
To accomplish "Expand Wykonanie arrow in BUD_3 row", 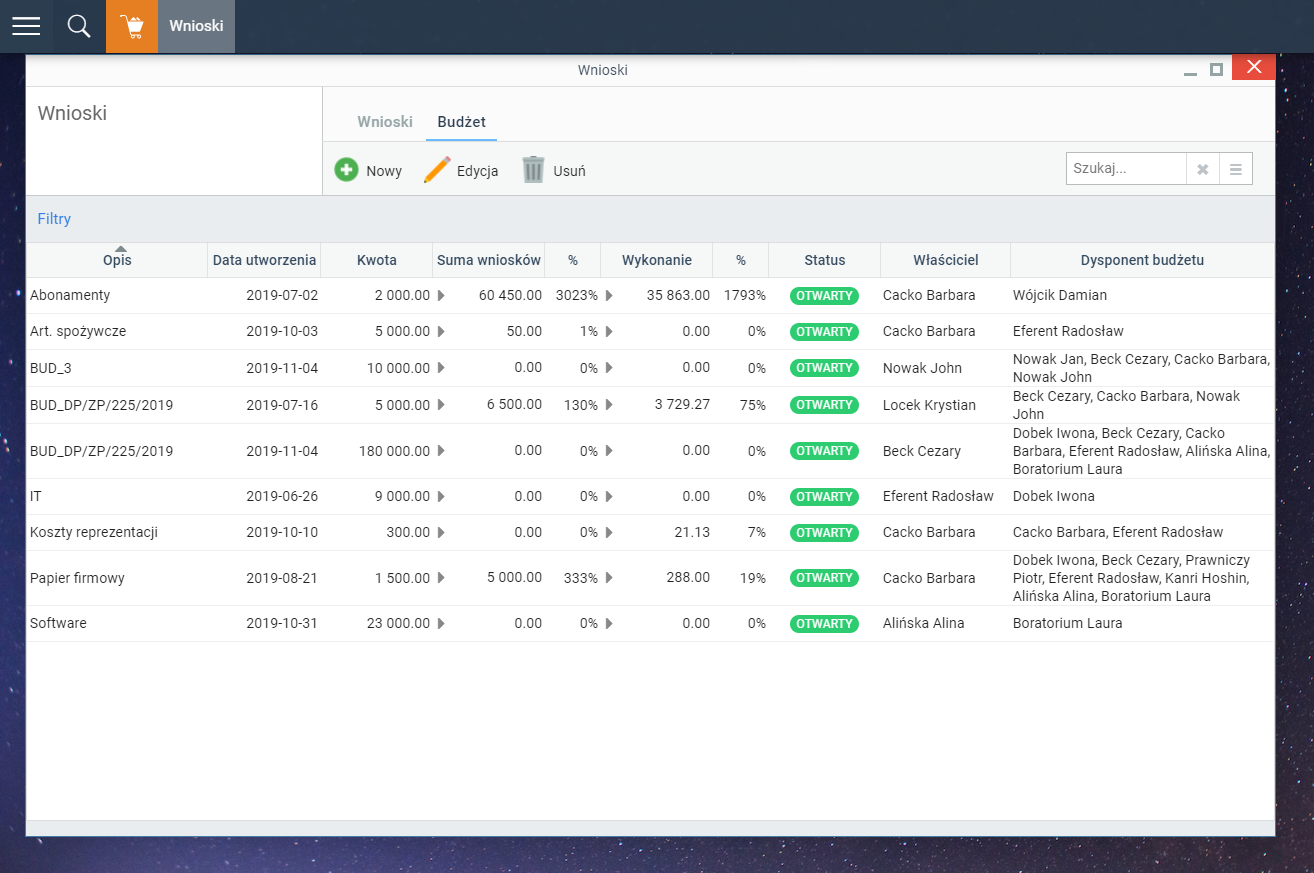I will point(609,368).
